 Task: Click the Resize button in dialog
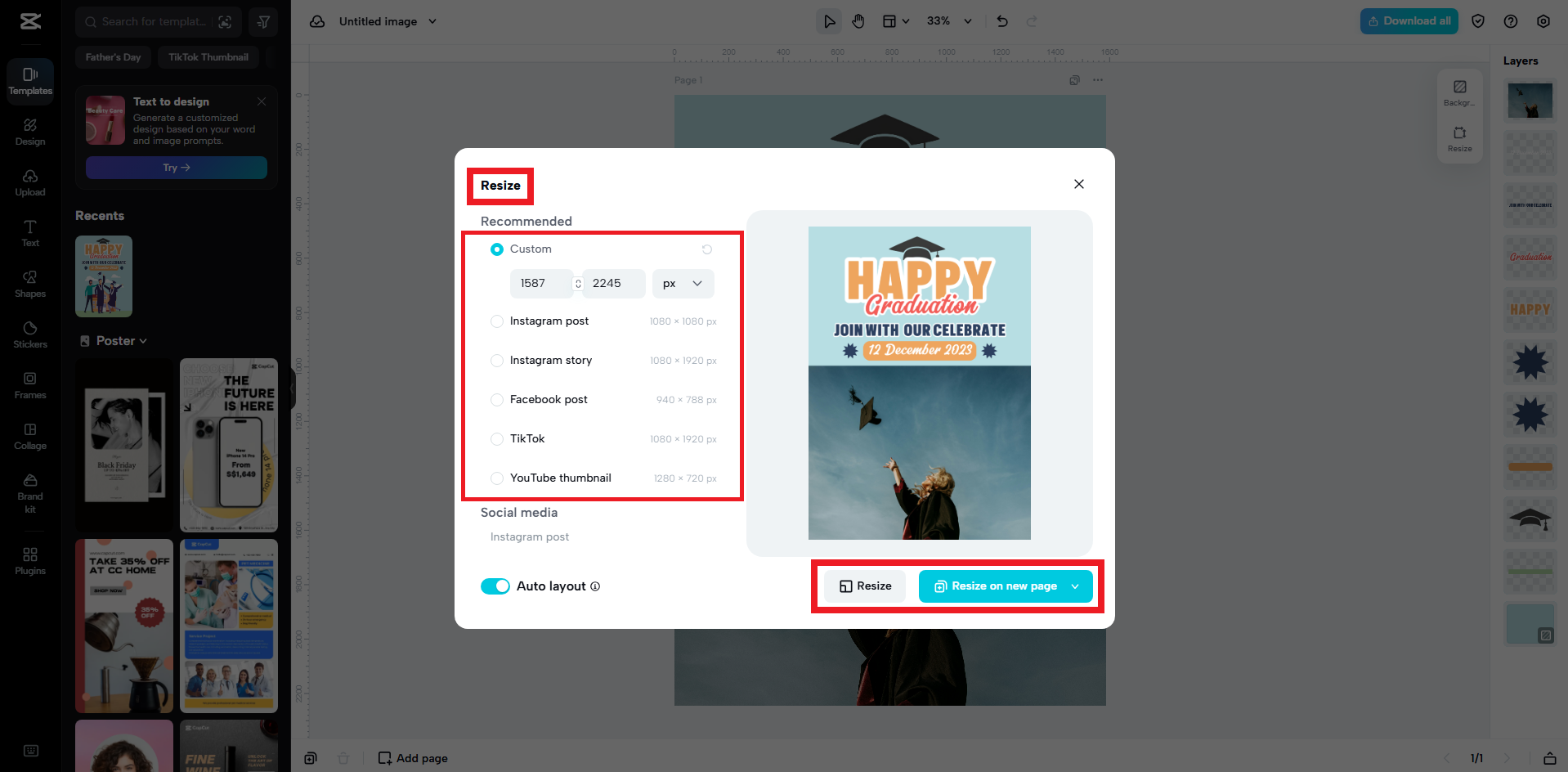[865, 586]
